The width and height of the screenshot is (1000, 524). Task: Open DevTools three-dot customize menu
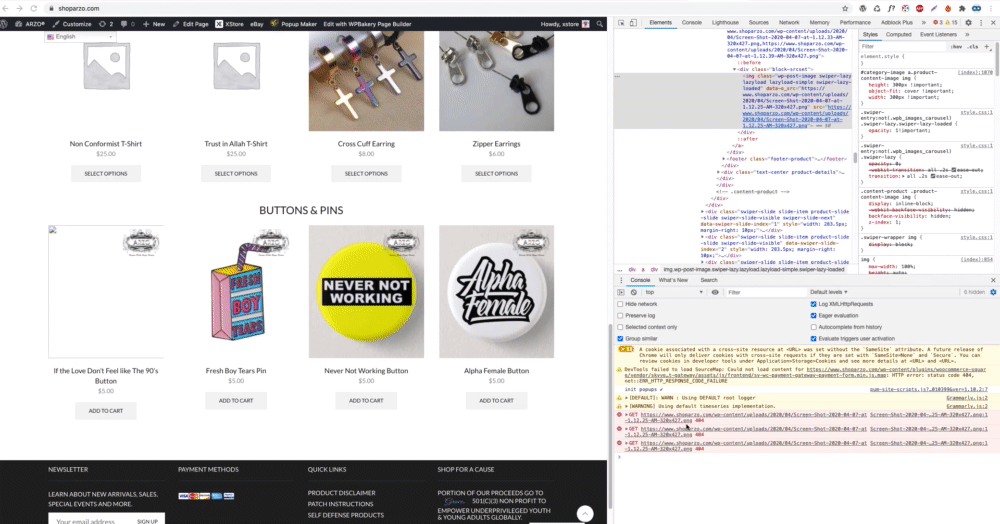(x=981, y=22)
